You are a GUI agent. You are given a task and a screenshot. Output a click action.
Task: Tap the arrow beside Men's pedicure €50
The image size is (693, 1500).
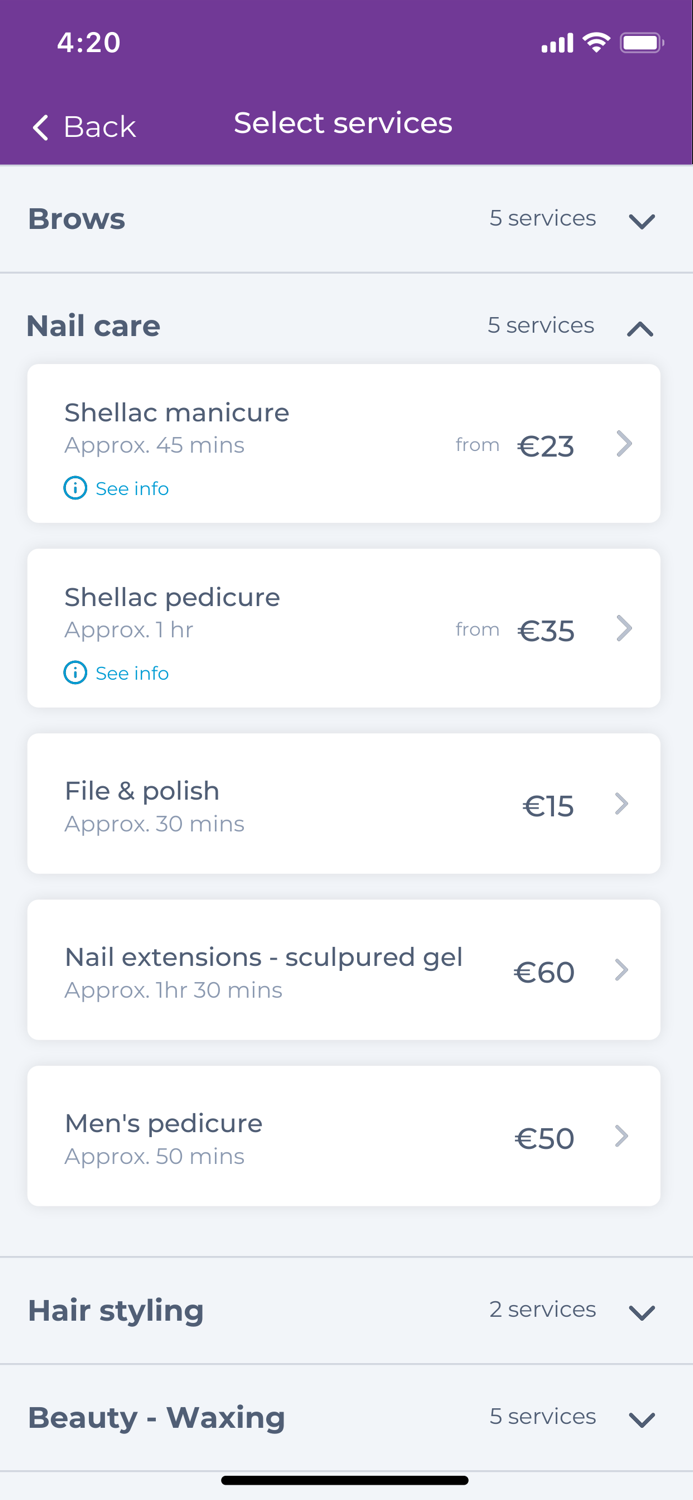(x=622, y=1136)
